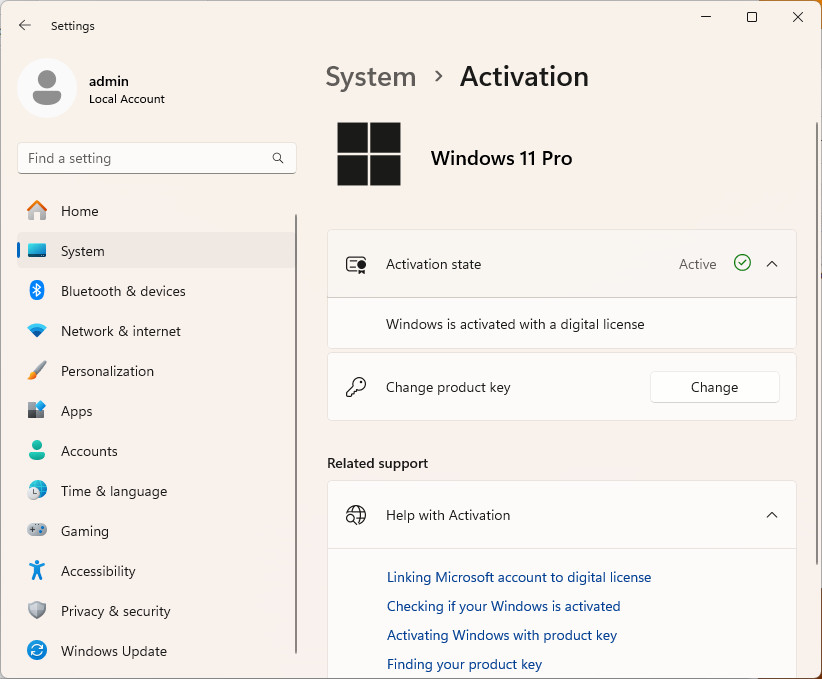Click the System monitor icon
The width and height of the screenshot is (822, 679).
pyautogui.click(x=37, y=251)
